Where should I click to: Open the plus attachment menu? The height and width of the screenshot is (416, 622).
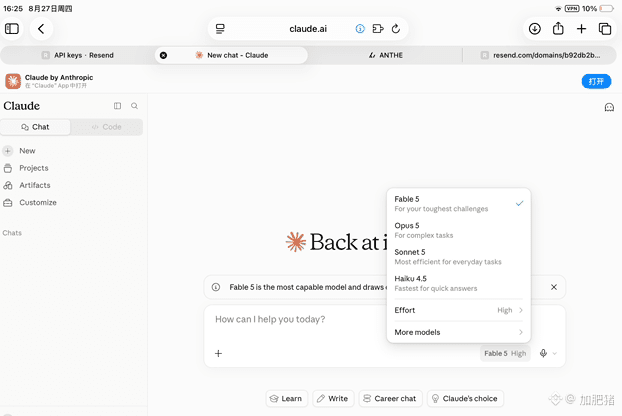click(x=218, y=353)
